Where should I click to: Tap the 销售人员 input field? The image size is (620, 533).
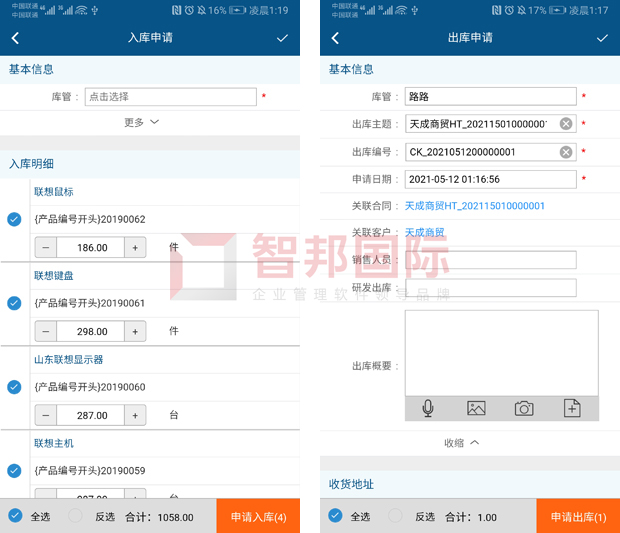[x=490, y=260]
